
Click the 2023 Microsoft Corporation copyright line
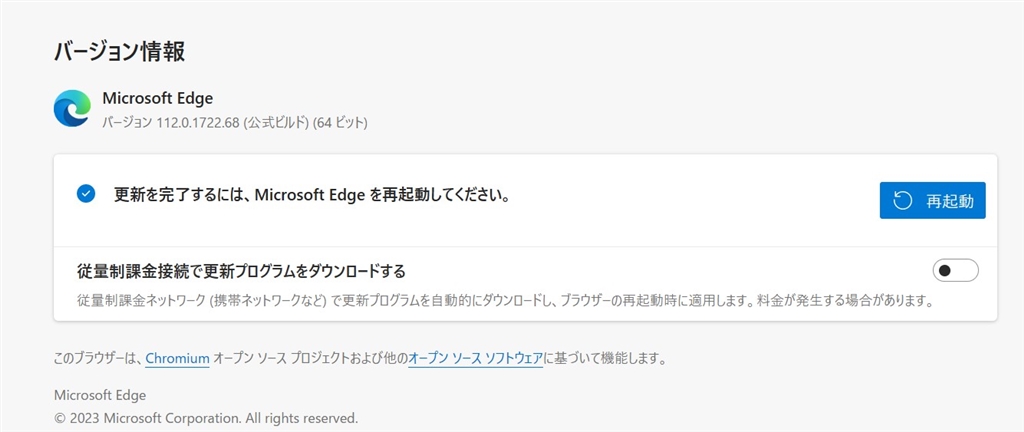coord(205,417)
